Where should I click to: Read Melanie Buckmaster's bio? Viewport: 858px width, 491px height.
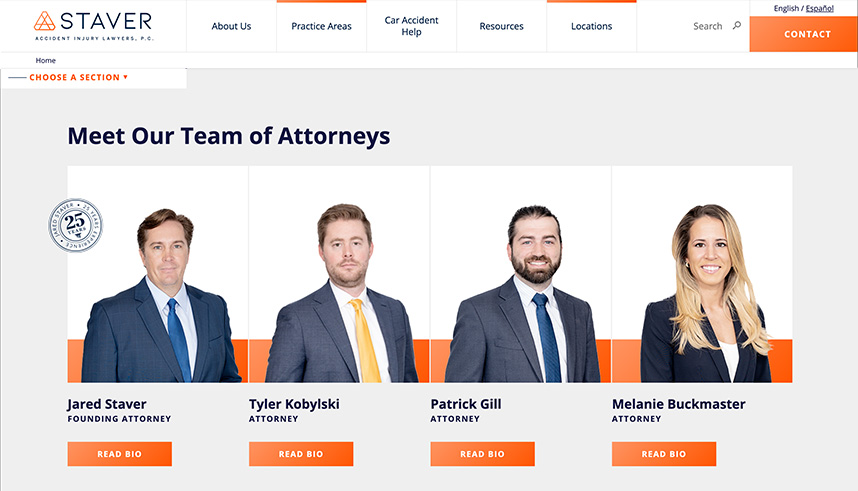click(x=664, y=454)
